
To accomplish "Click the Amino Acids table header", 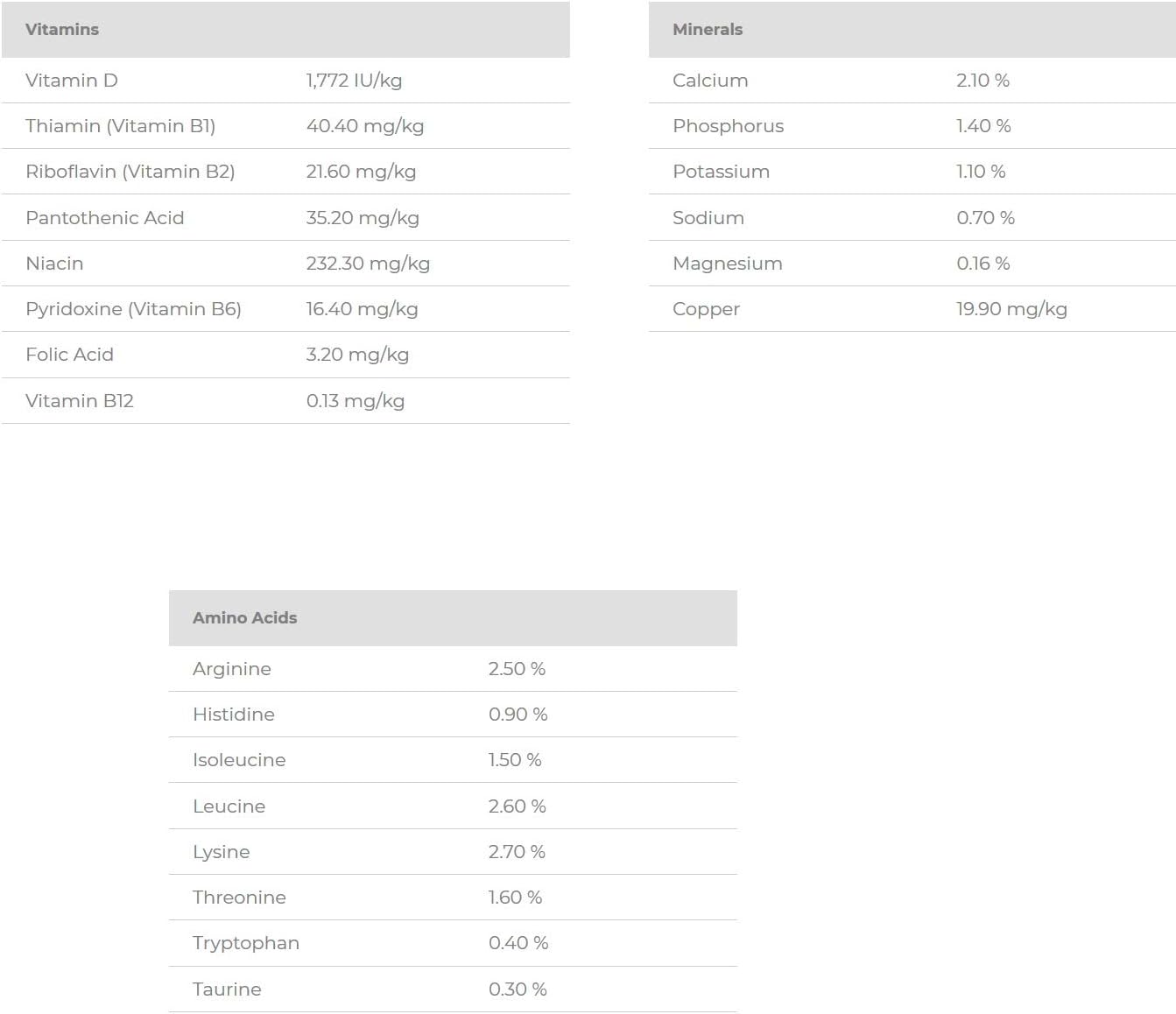I will (245, 618).
